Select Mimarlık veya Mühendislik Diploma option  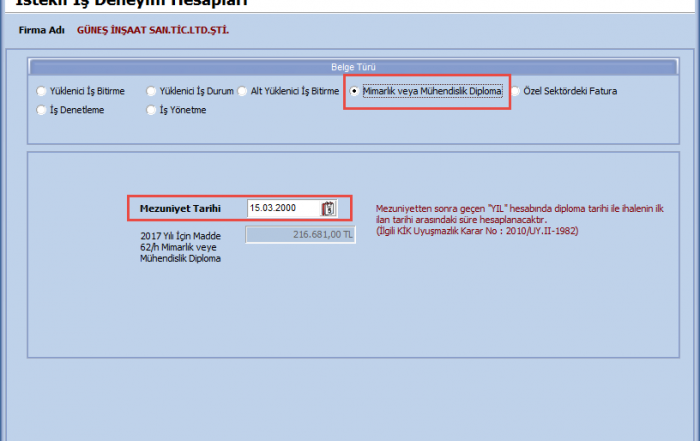point(355,91)
